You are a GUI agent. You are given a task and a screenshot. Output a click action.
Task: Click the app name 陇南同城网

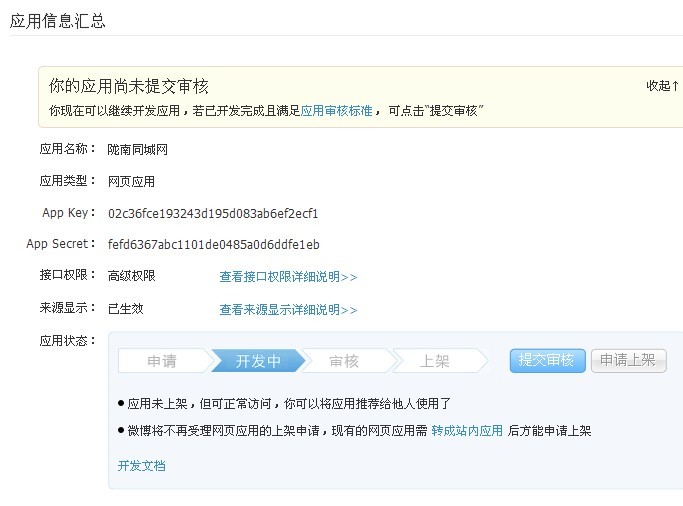tap(138, 149)
